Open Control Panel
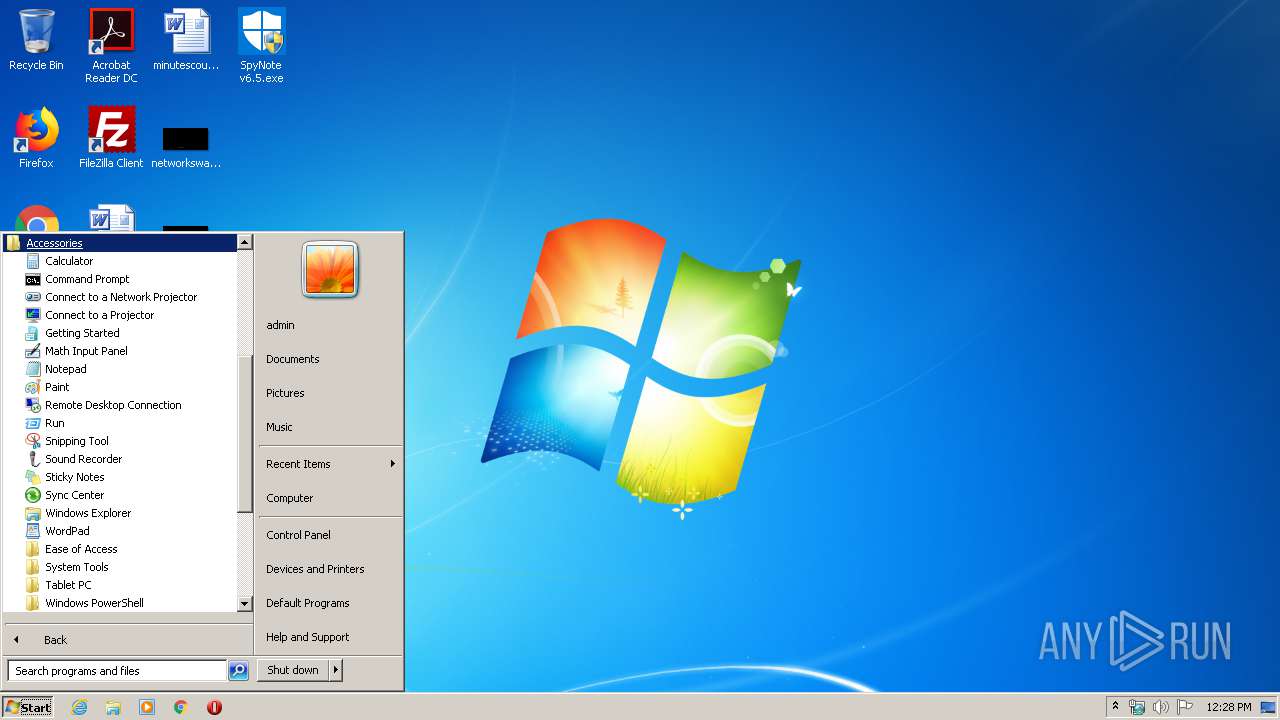The image size is (1280, 720). tap(298, 535)
